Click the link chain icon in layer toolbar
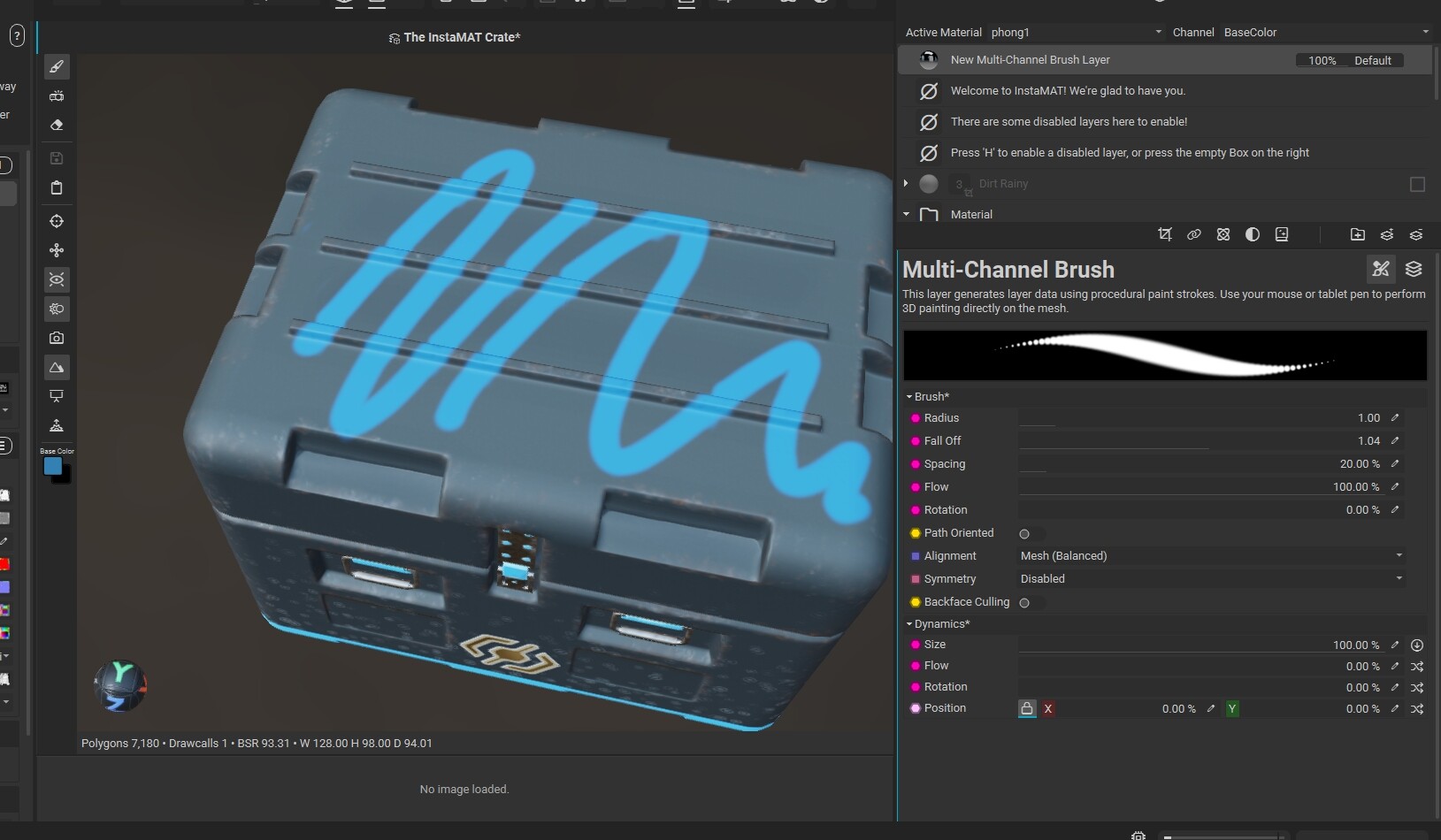The width and height of the screenshot is (1441, 840). click(1194, 234)
